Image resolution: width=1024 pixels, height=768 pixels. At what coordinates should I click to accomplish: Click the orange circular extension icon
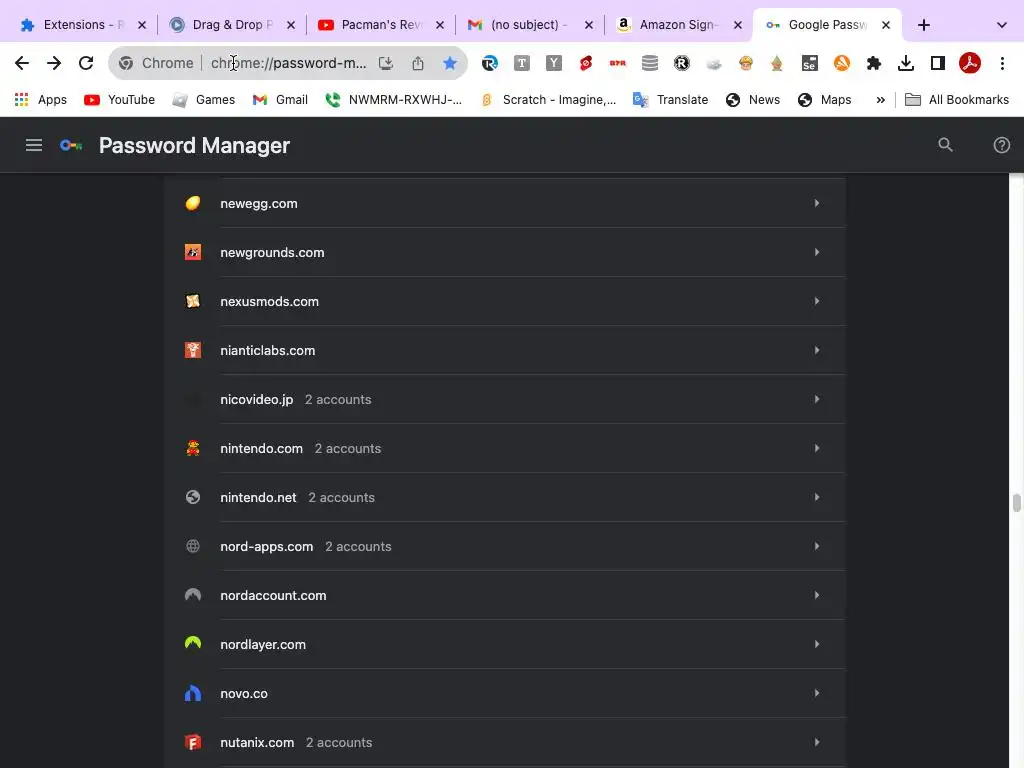pyautogui.click(x=841, y=63)
